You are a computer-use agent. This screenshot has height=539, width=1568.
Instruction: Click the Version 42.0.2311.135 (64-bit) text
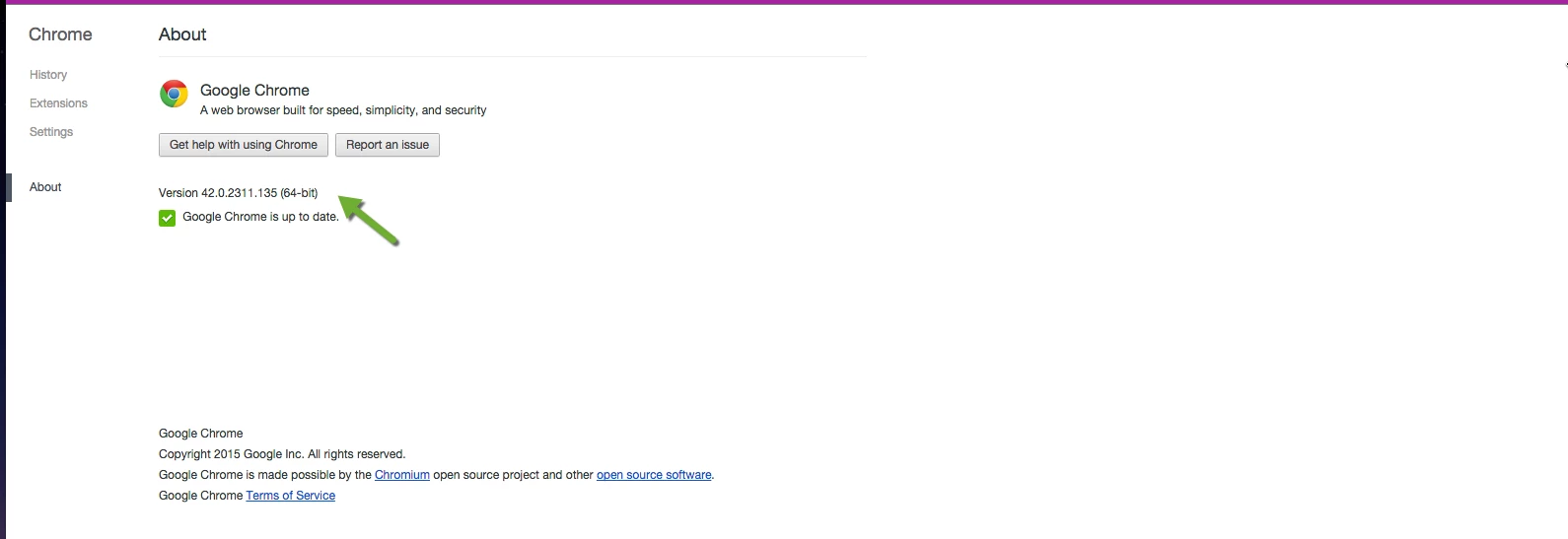point(239,193)
